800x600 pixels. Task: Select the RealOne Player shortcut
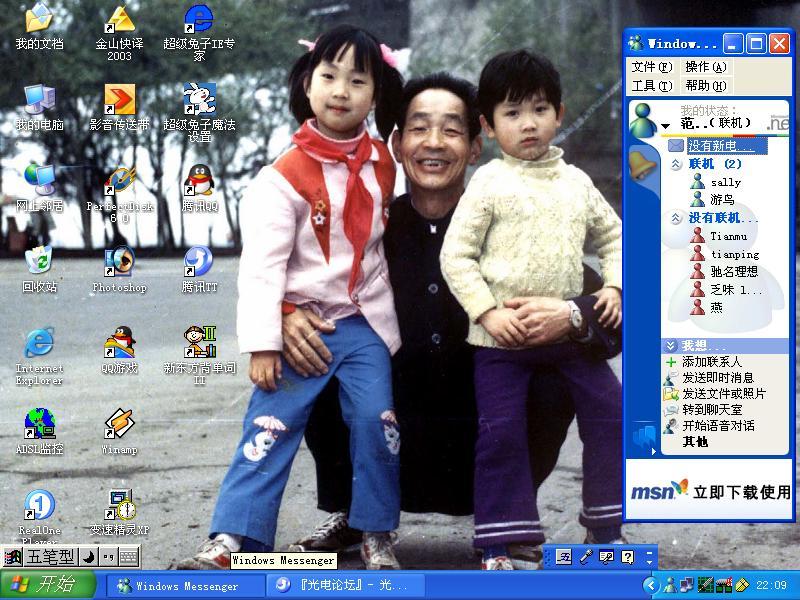tap(39, 516)
